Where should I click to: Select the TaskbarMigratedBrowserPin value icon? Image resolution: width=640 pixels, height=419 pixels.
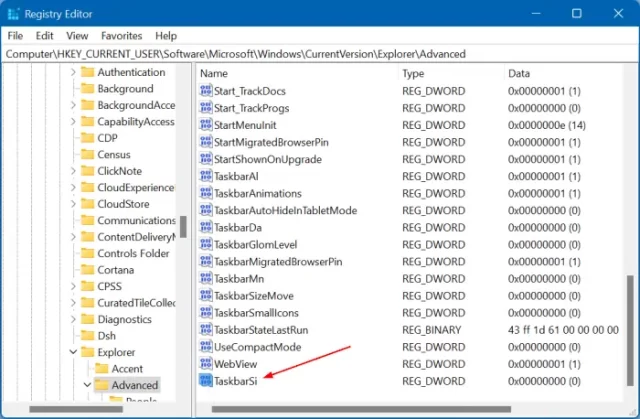coord(206,262)
